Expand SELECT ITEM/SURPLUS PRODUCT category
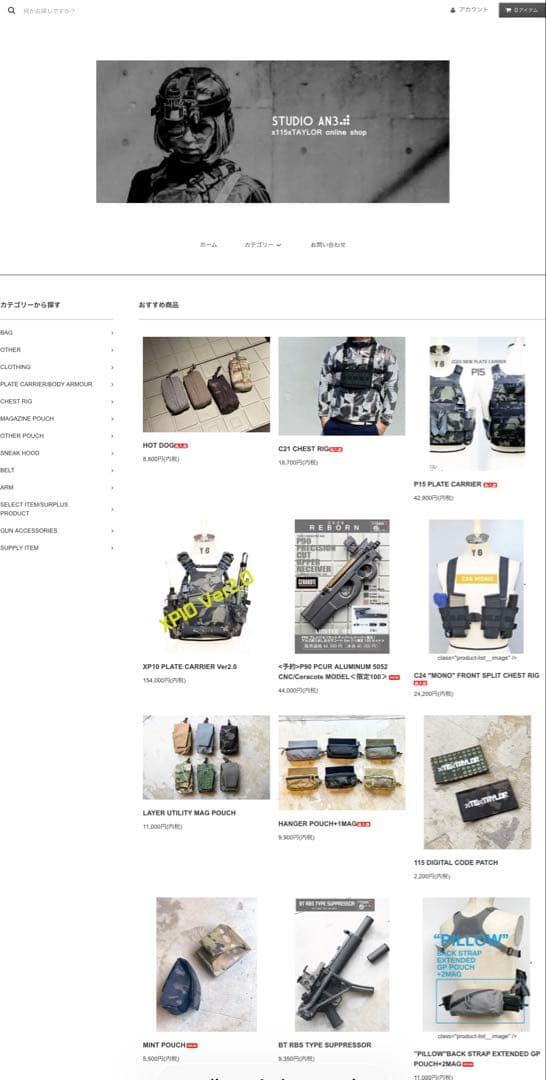The width and height of the screenshot is (546, 1080). [x=56, y=509]
